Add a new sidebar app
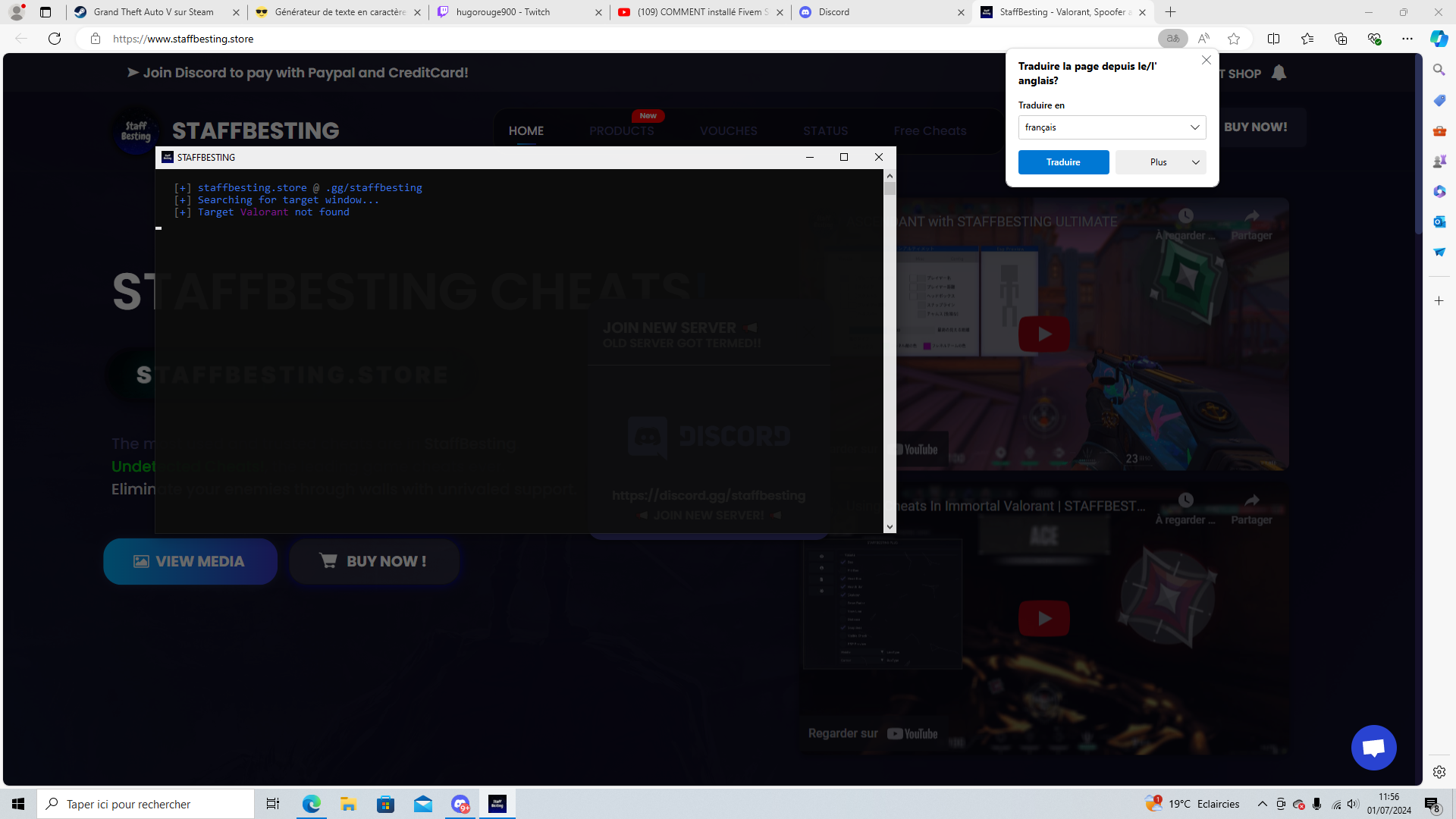 (1439, 301)
